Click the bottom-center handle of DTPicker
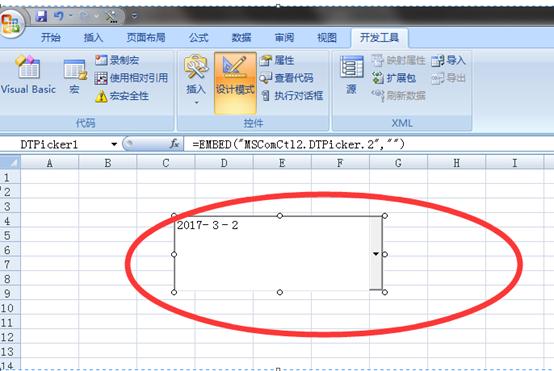This screenshot has height=371, width=554. click(279, 292)
